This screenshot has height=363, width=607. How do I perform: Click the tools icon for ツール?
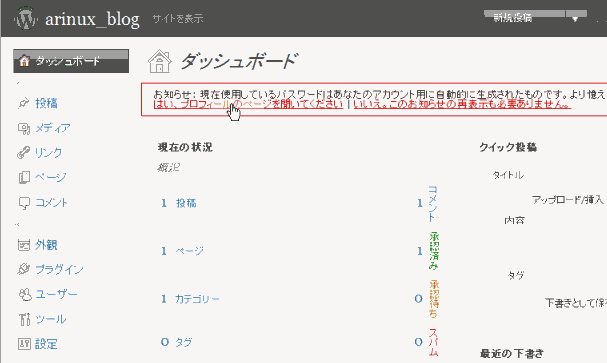24,319
